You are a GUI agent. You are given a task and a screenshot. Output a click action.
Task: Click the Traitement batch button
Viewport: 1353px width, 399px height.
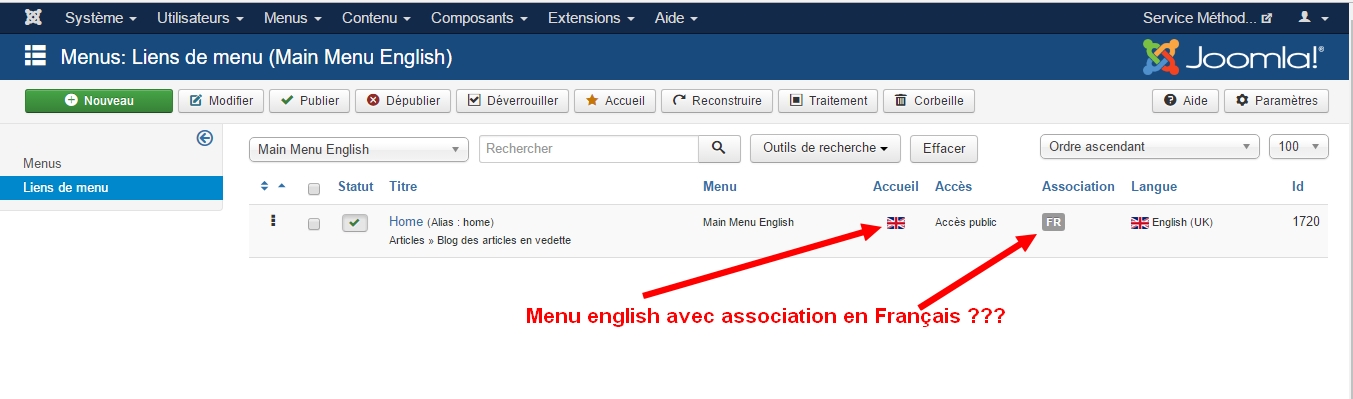tap(829, 100)
